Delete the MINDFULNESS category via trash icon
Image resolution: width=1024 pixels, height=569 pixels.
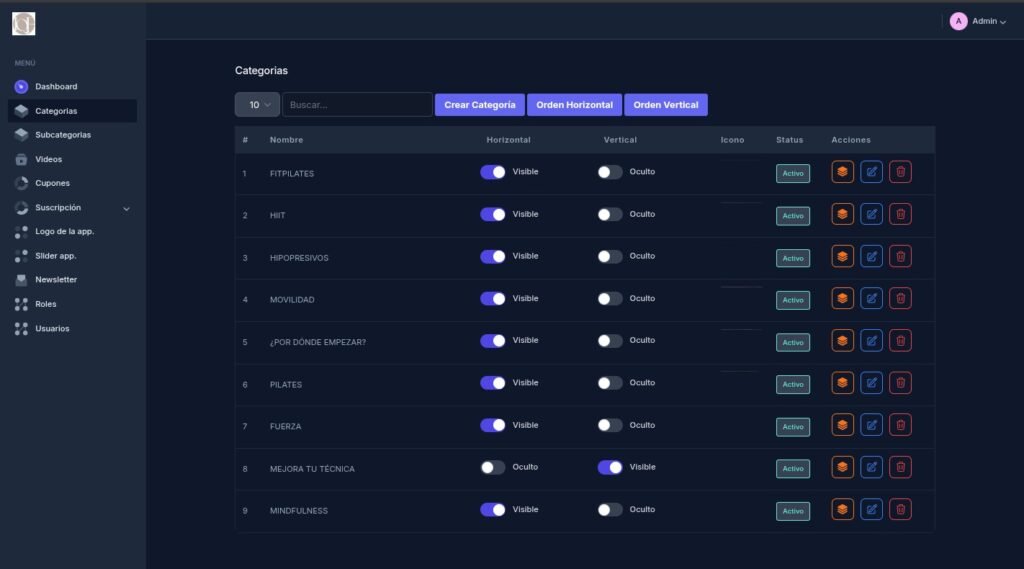(x=900, y=510)
